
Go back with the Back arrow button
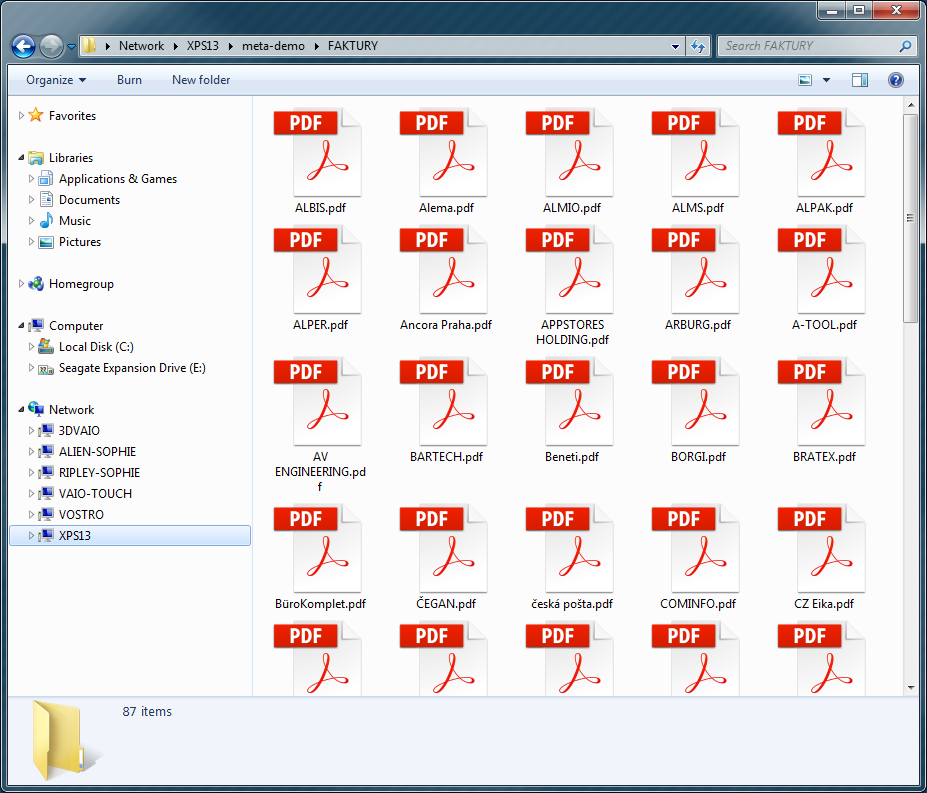[x=24, y=46]
